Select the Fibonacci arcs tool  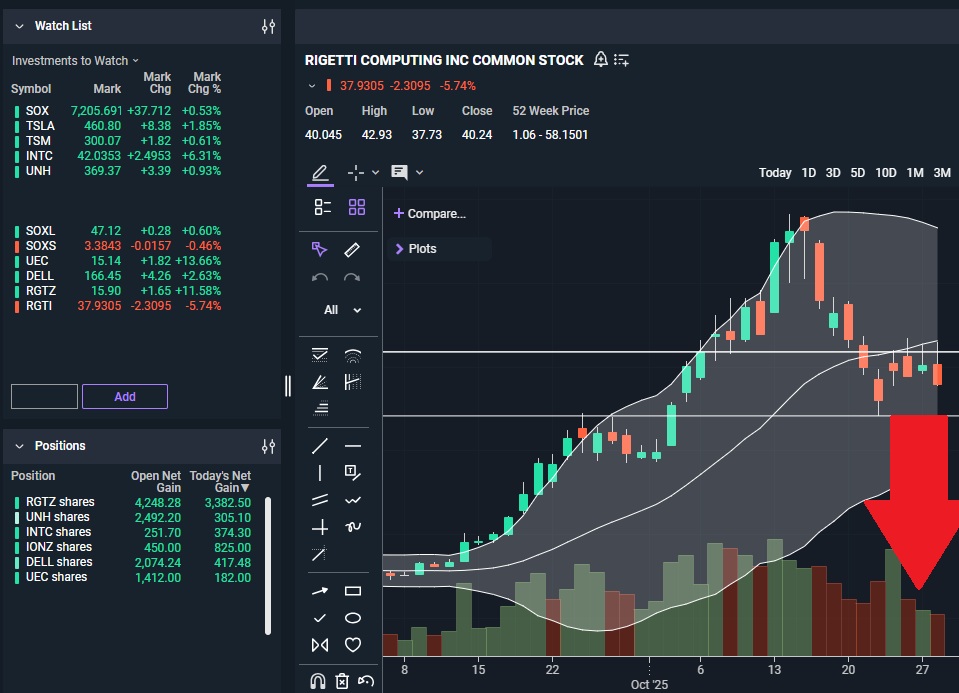[353, 355]
